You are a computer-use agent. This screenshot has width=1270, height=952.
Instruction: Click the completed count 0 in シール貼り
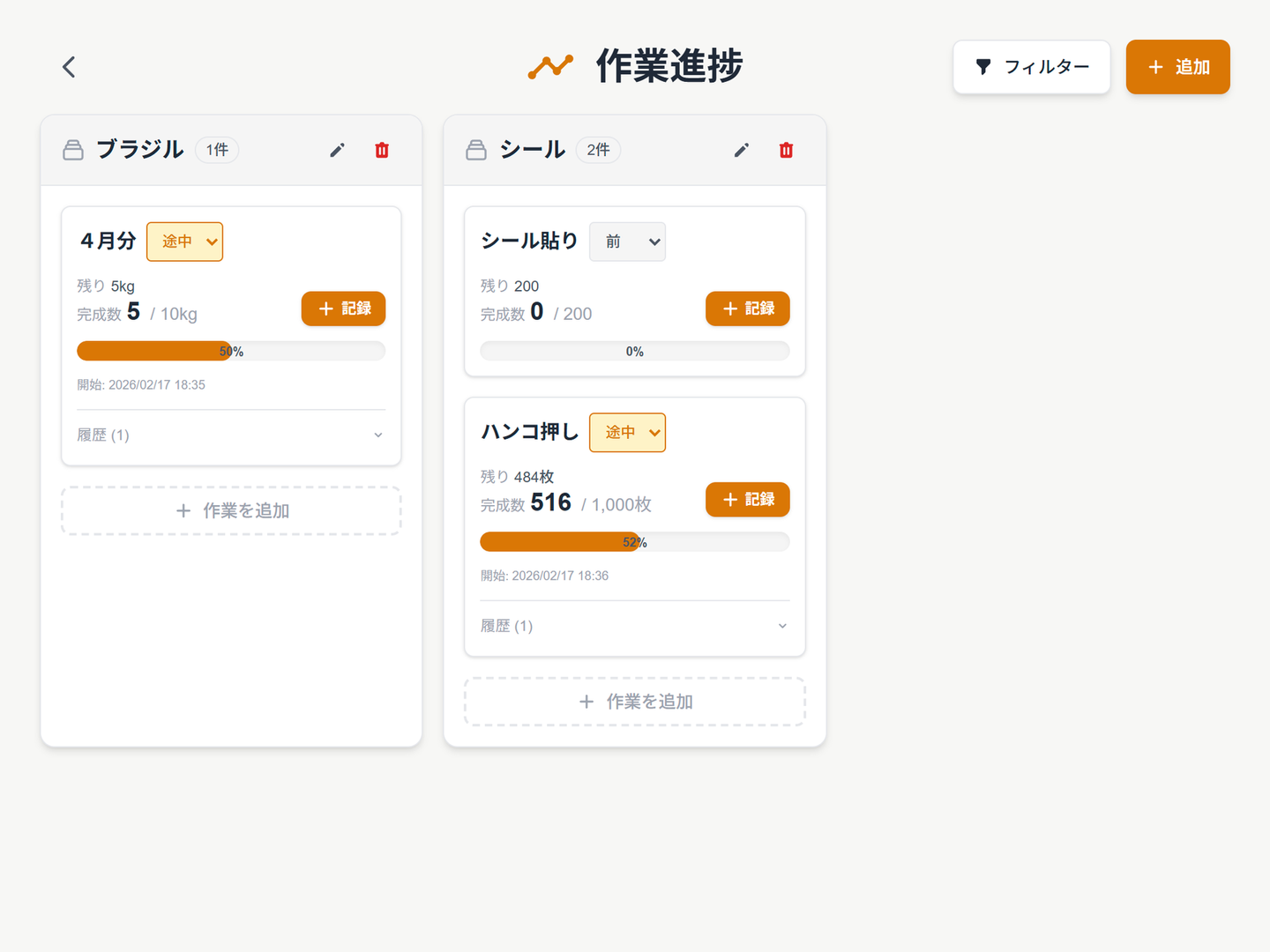pos(537,311)
